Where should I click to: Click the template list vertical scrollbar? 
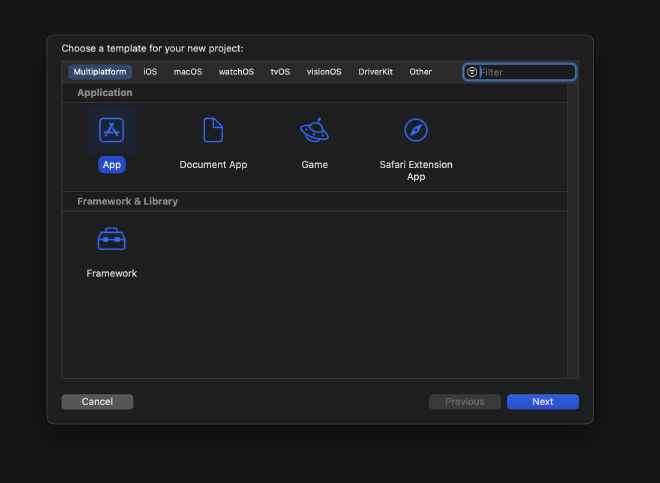click(572, 231)
